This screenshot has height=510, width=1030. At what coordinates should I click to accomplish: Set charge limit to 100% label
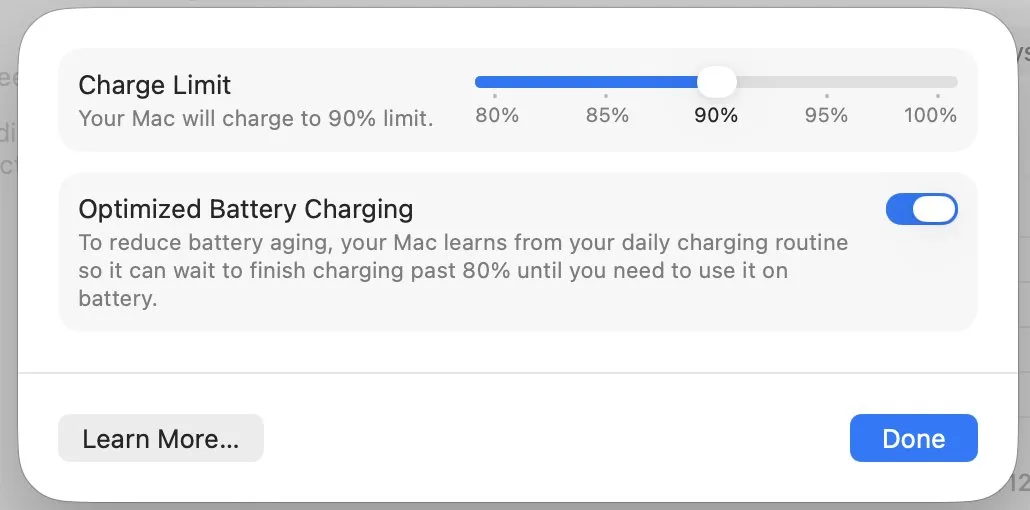pos(930,115)
